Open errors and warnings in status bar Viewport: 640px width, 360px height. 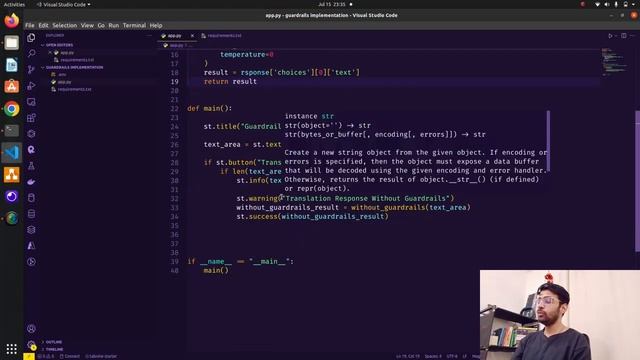tap(46, 356)
